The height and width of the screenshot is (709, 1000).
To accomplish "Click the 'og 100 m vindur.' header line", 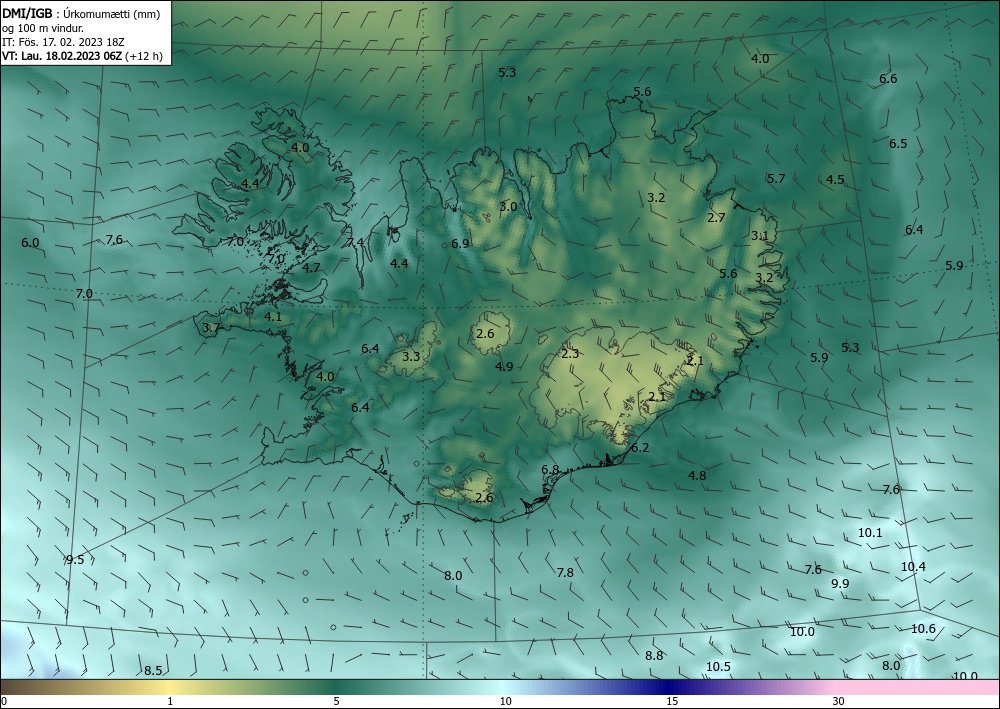I will (43, 28).
